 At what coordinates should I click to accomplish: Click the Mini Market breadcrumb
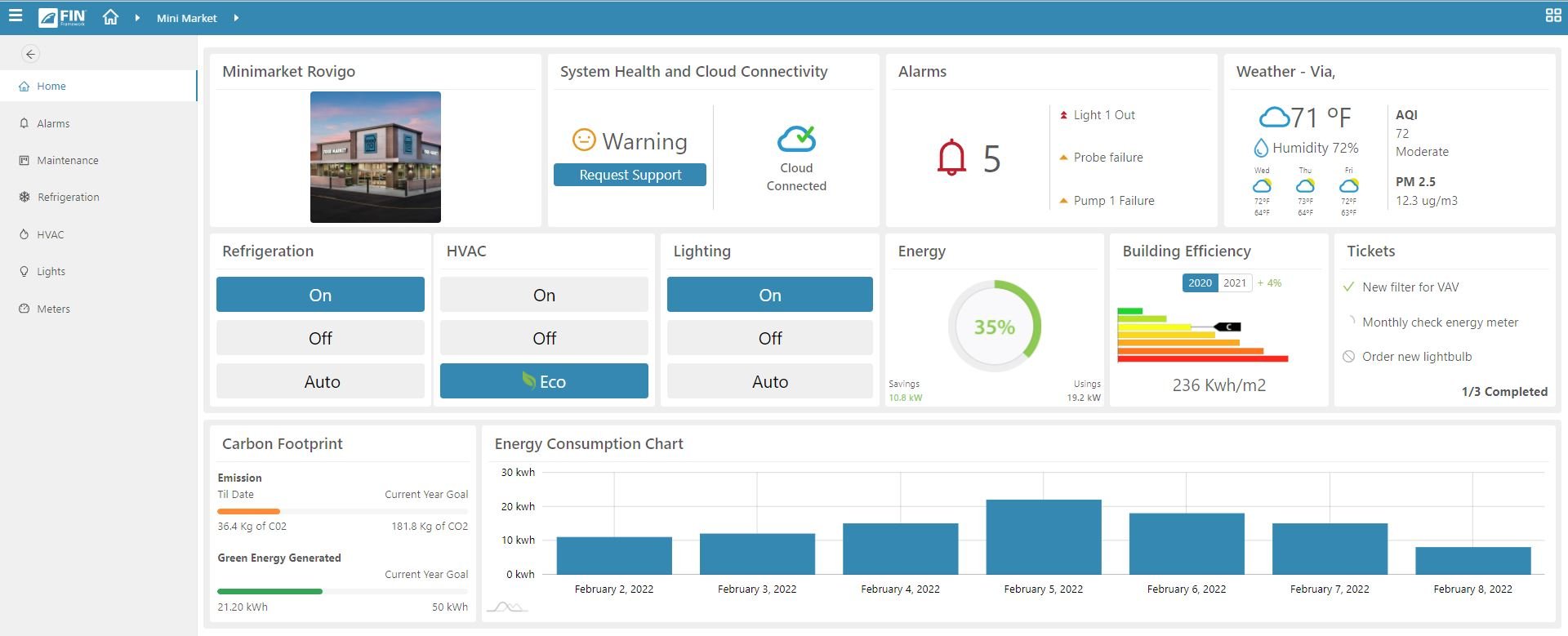click(x=186, y=18)
